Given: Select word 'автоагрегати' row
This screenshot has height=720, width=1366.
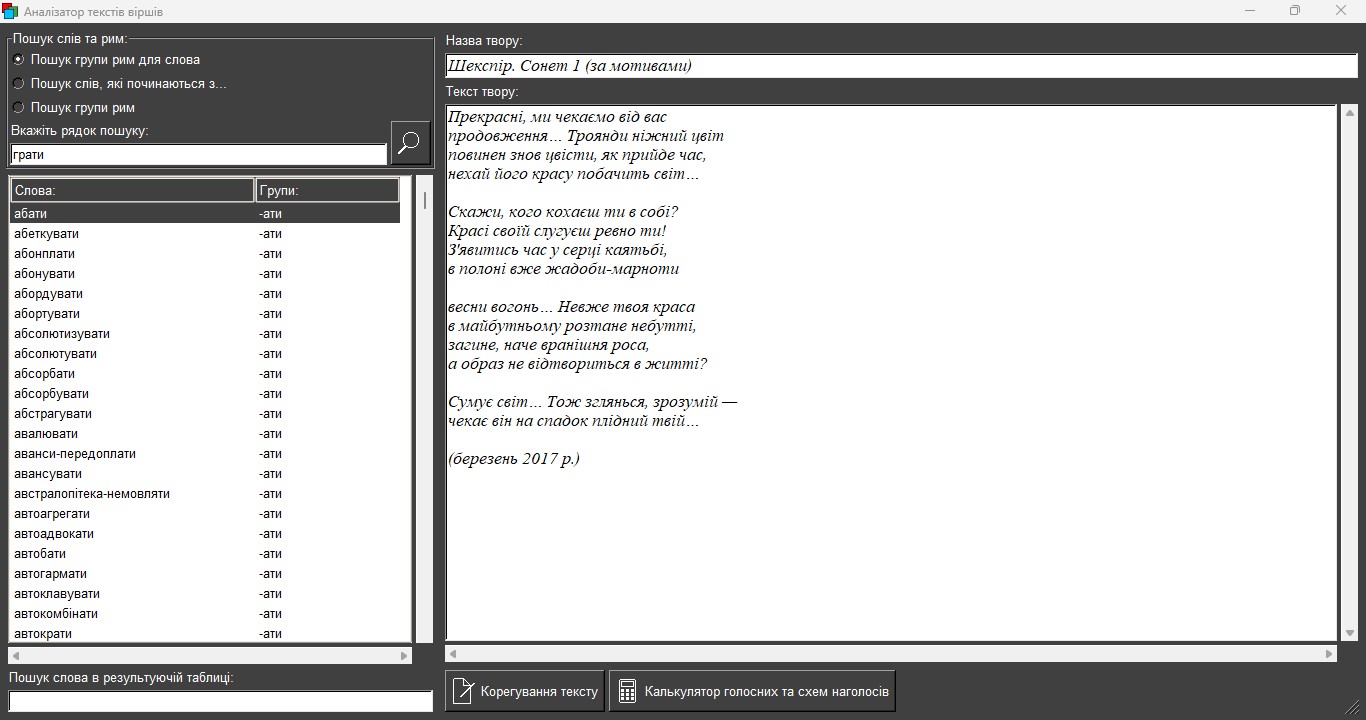Looking at the screenshot, I should [205, 514].
